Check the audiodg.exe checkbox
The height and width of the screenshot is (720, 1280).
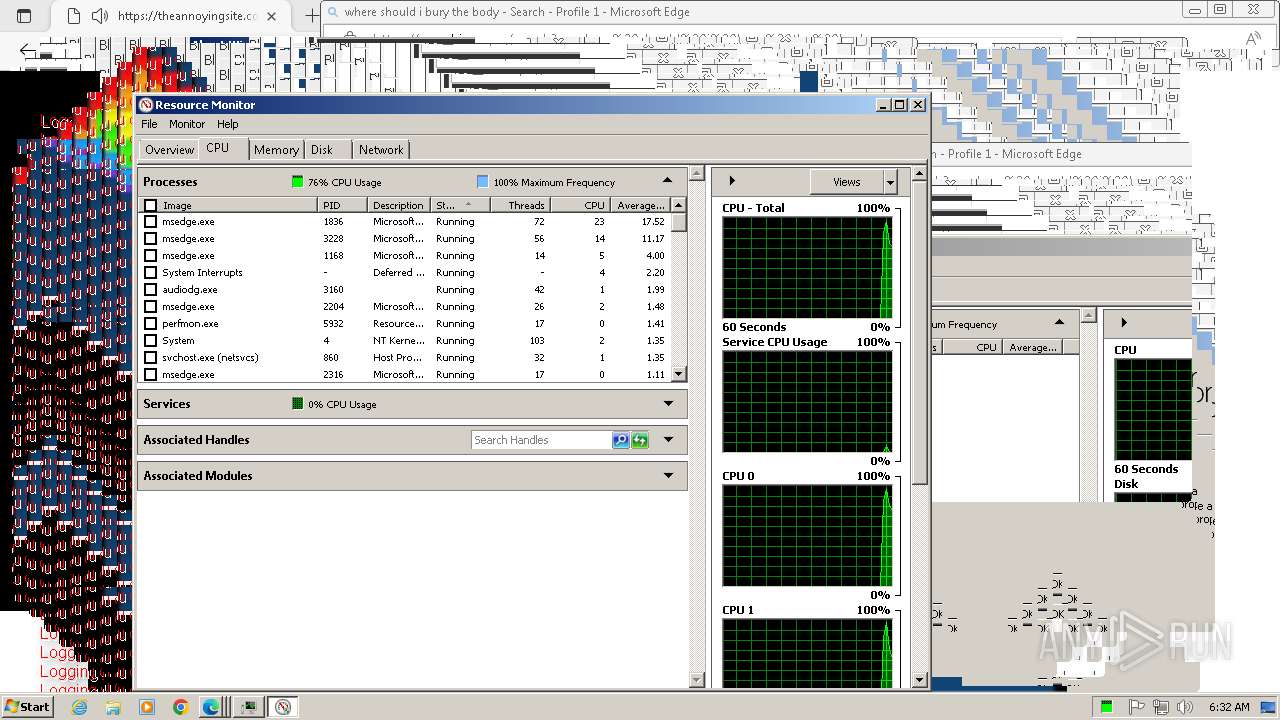coord(150,290)
